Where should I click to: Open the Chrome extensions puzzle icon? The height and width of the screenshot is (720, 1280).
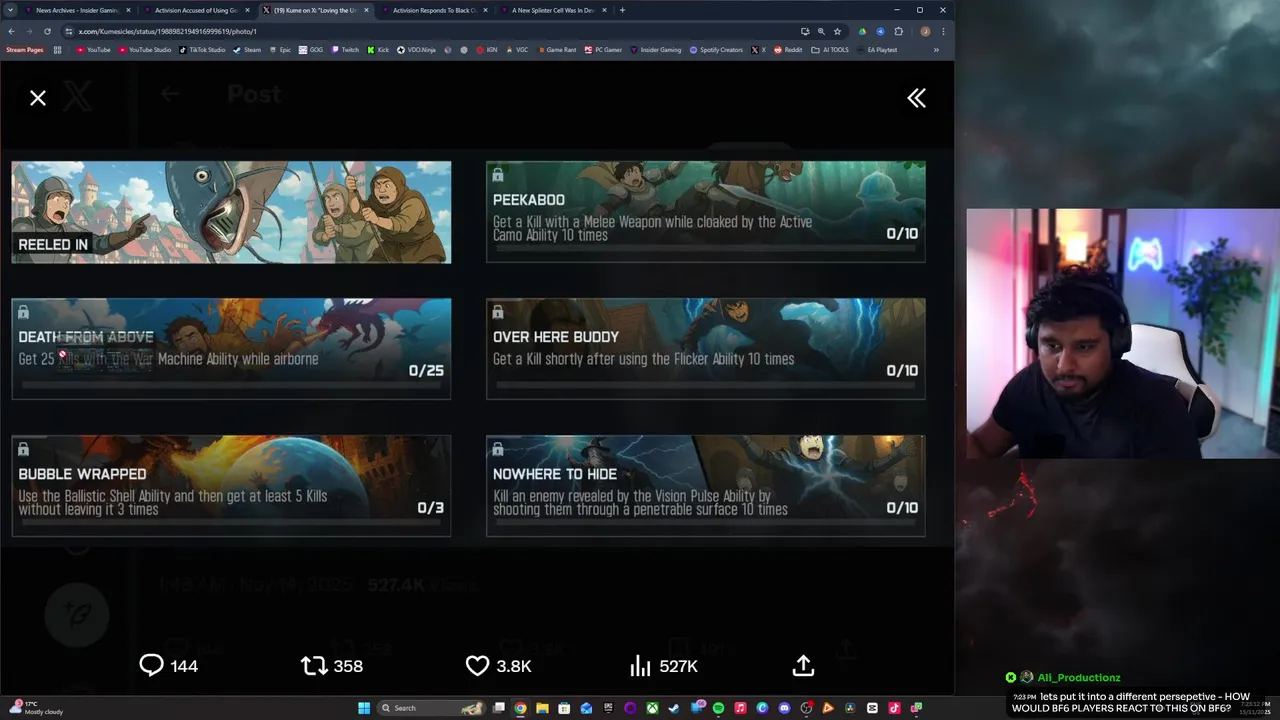point(898,31)
